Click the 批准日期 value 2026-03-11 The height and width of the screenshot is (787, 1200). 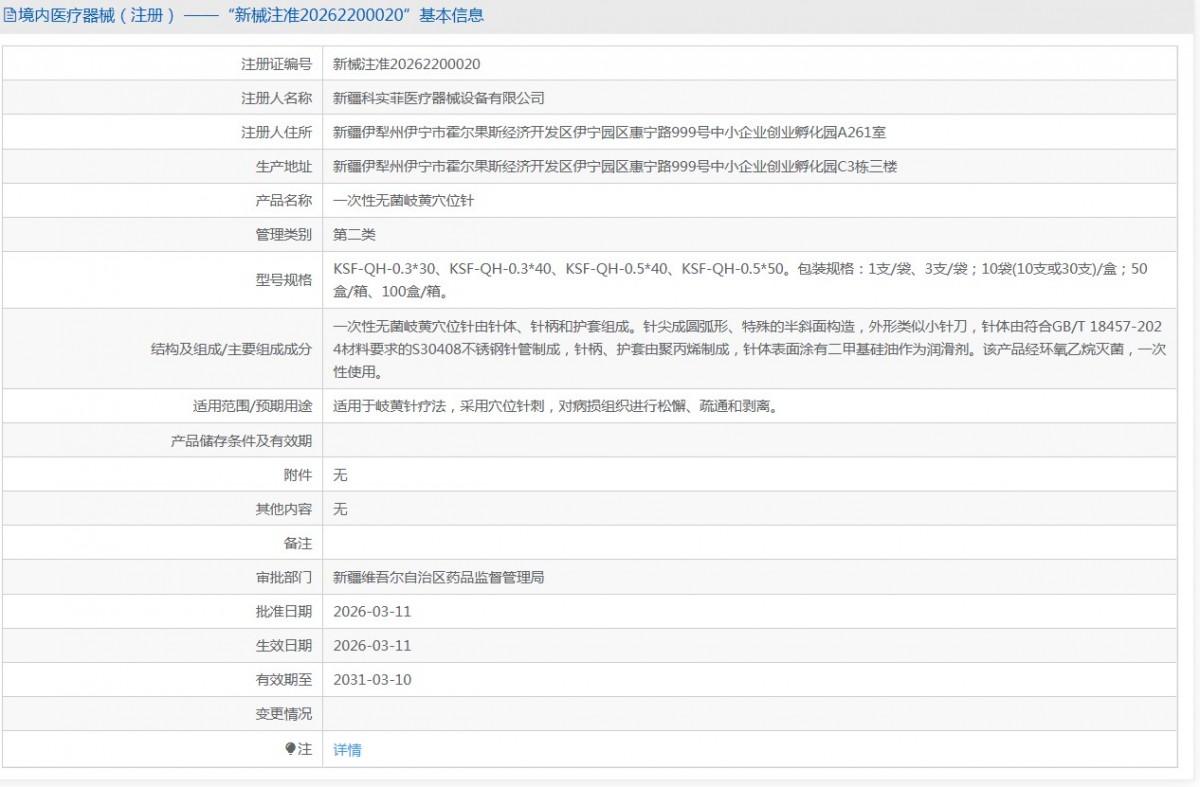pyautogui.click(x=372, y=611)
